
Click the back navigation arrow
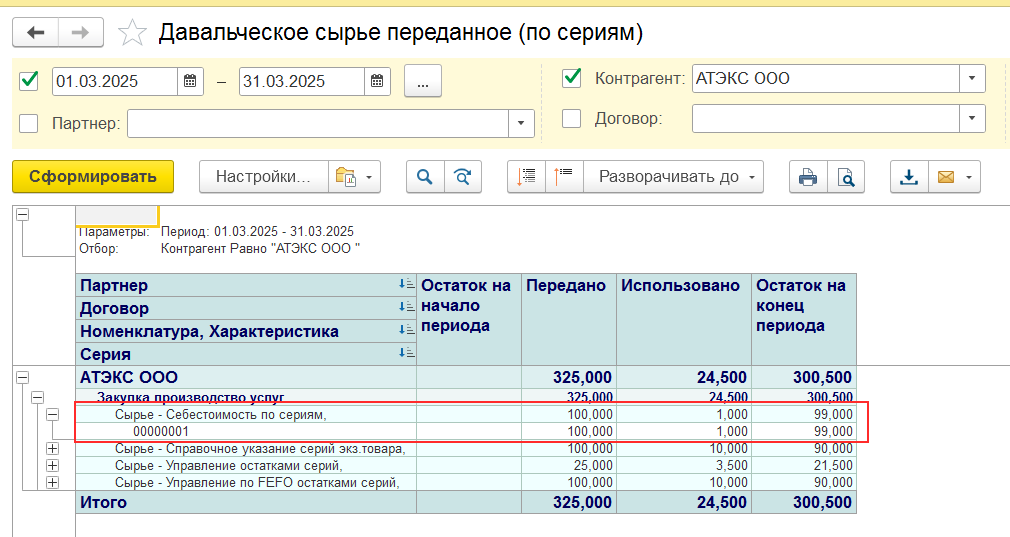[36, 32]
